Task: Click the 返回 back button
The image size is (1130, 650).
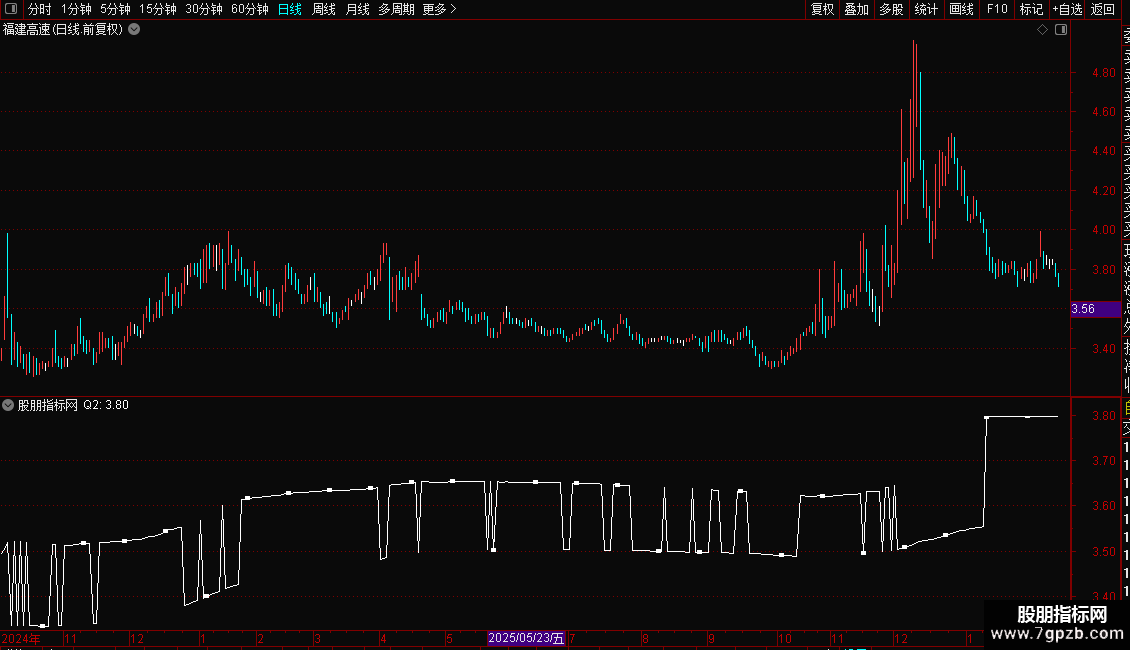Action: [x=1103, y=9]
